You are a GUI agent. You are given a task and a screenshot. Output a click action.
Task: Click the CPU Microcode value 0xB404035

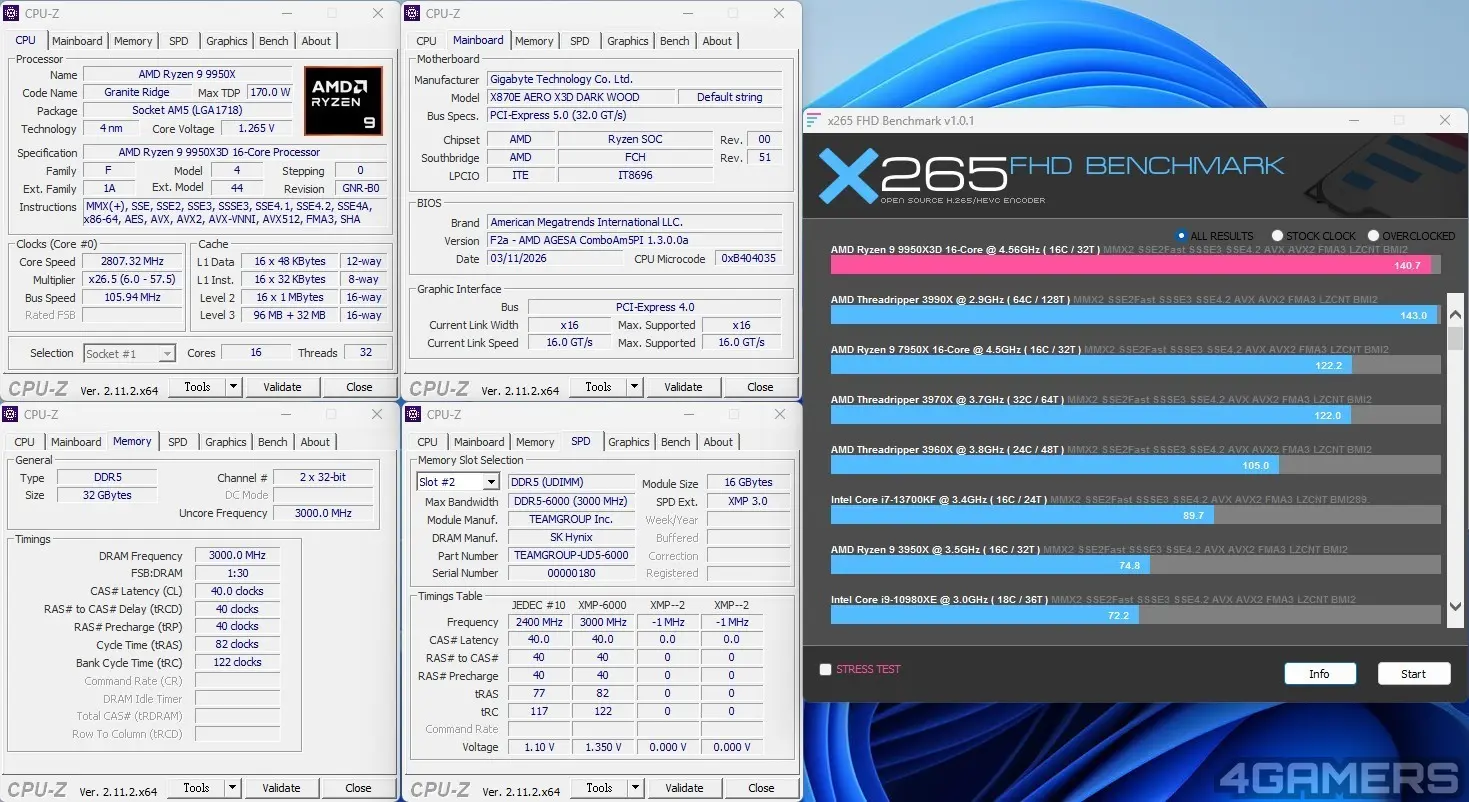click(748, 259)
